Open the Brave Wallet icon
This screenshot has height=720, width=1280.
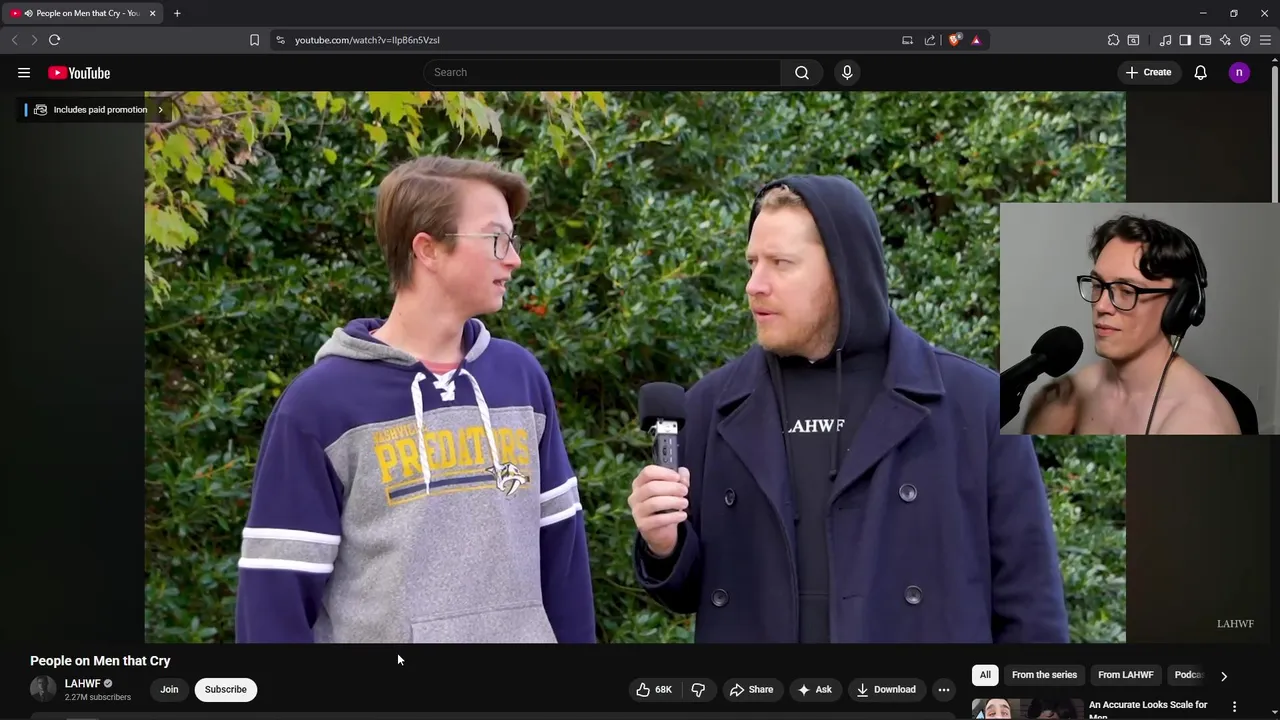click(x=1205, y=40)
